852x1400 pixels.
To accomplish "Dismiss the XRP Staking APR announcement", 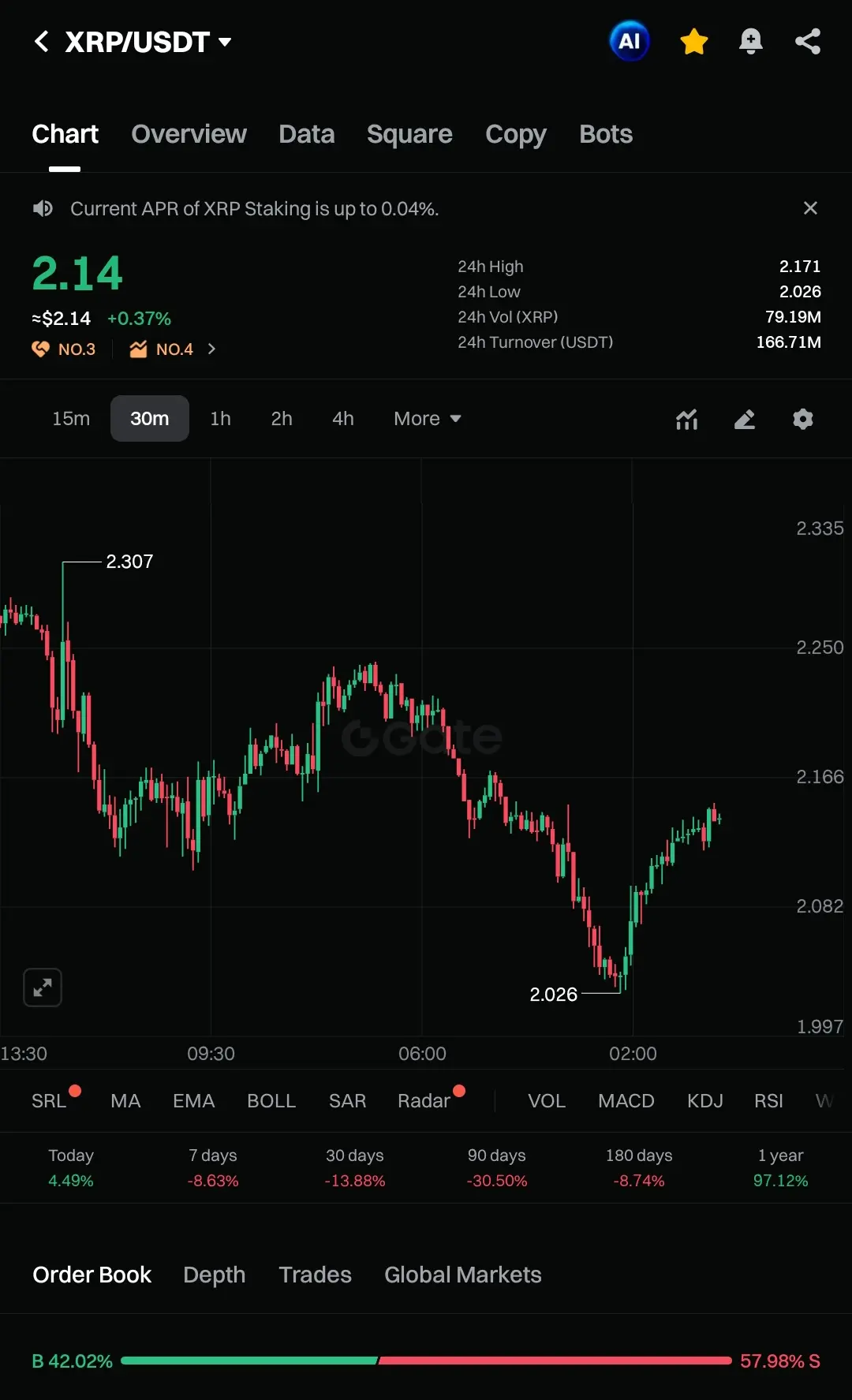I will 810,208.
